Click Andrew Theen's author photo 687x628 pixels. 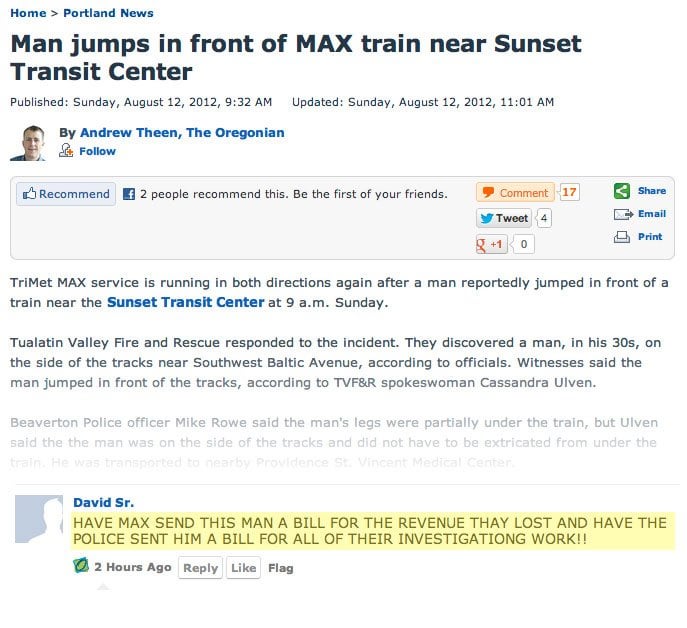28,143
